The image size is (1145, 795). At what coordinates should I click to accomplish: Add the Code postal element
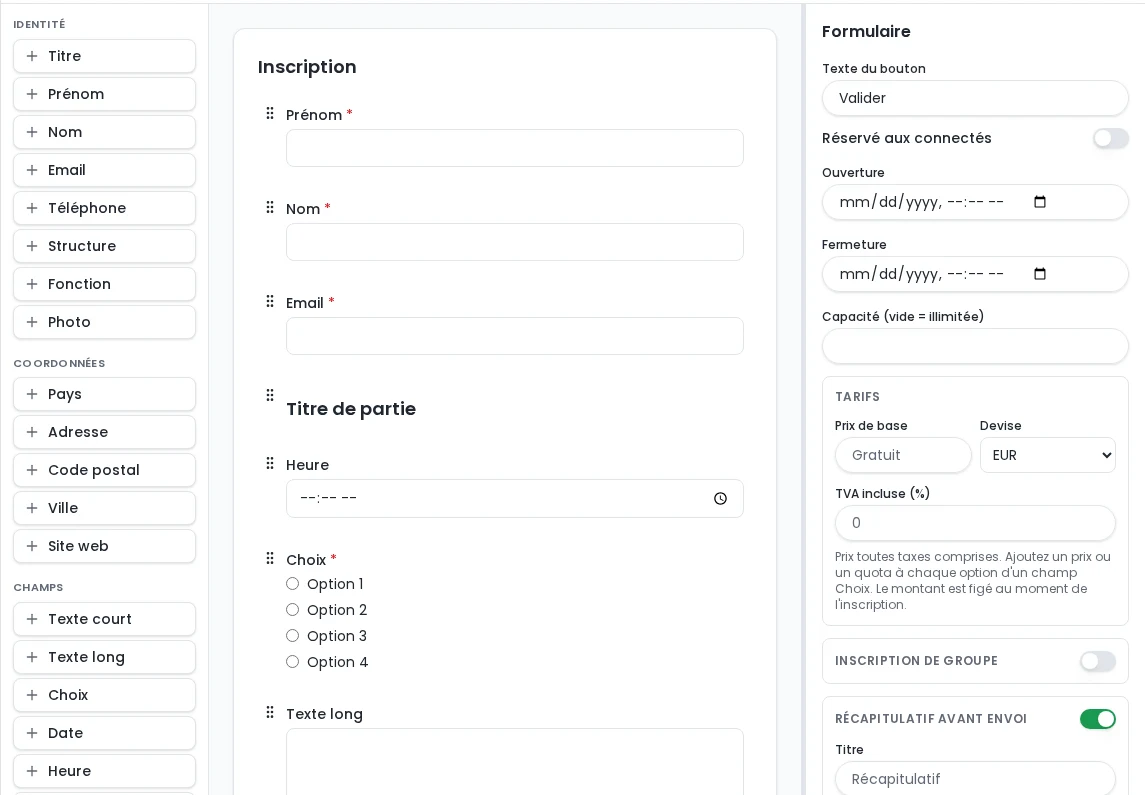104,470
